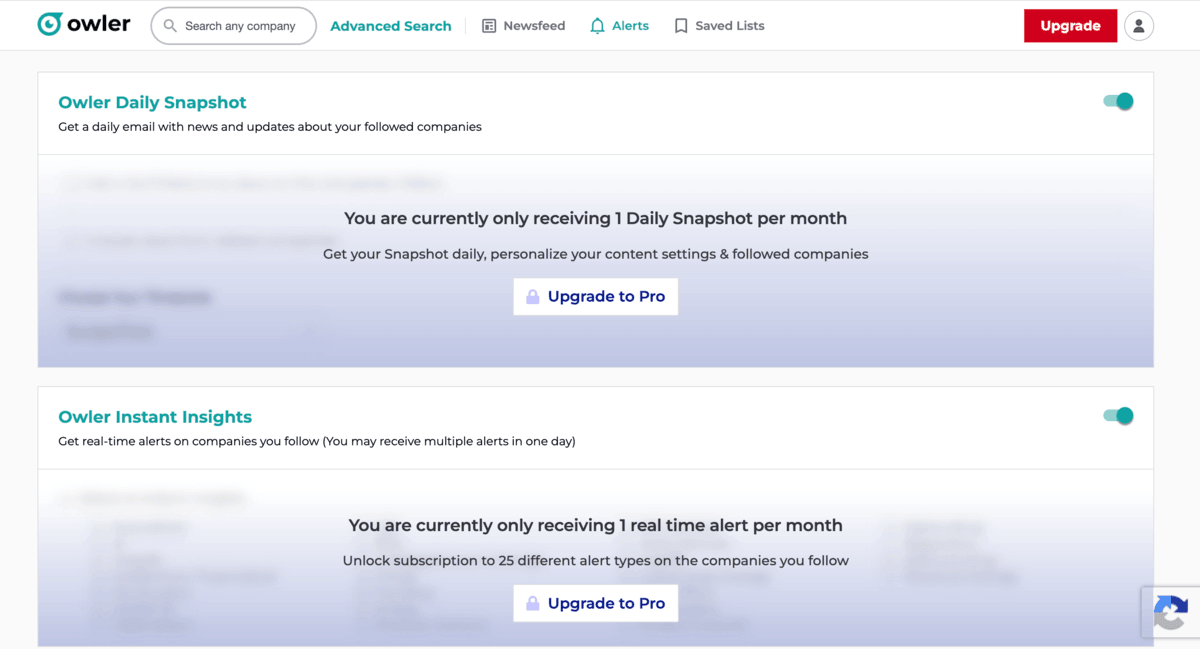
Task: Click Upgrade to Pro under Instant Insights
Action: [596, 604]
